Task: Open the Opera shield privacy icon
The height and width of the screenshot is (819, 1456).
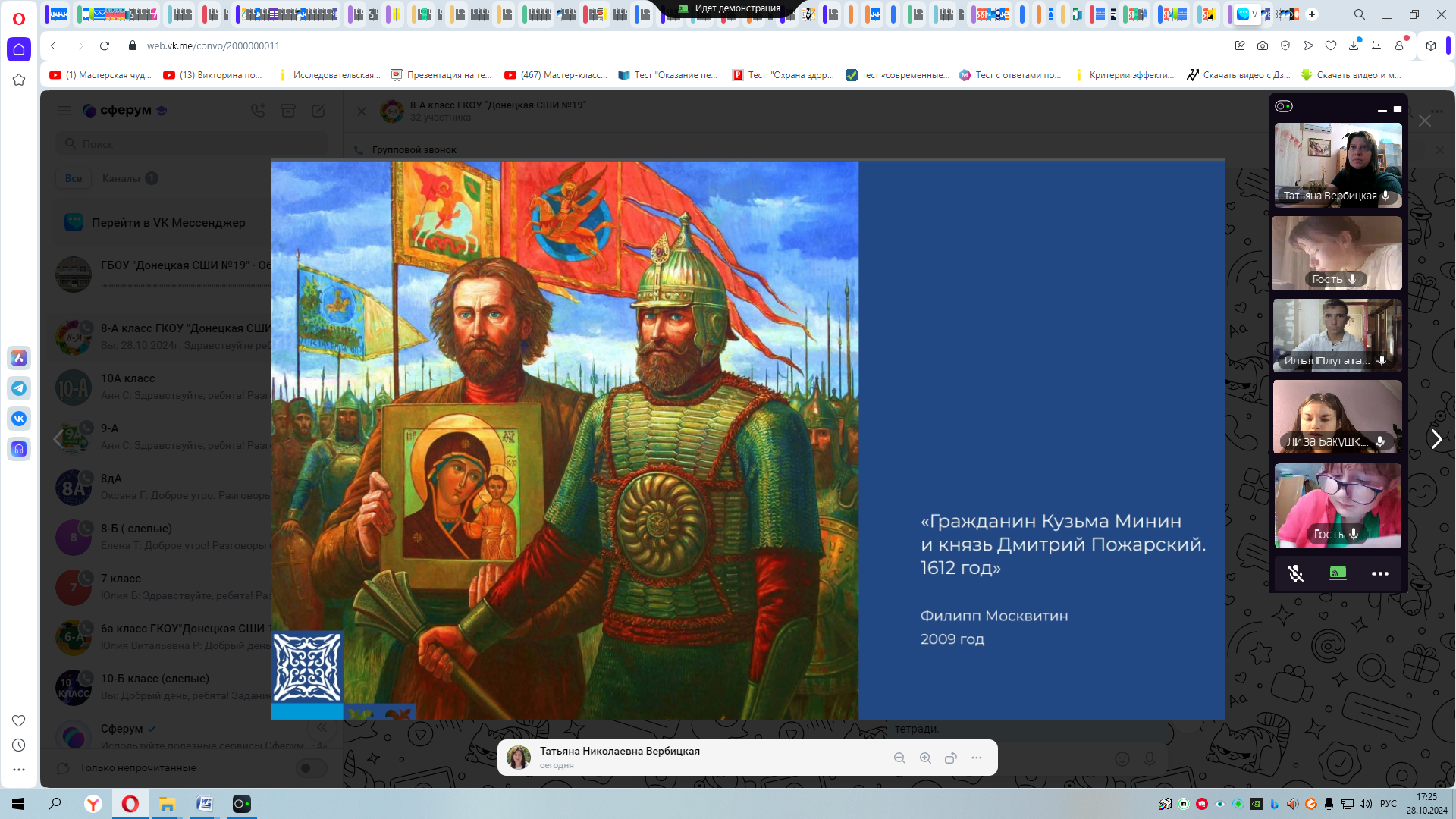Action: click(x=1285, y=46)
